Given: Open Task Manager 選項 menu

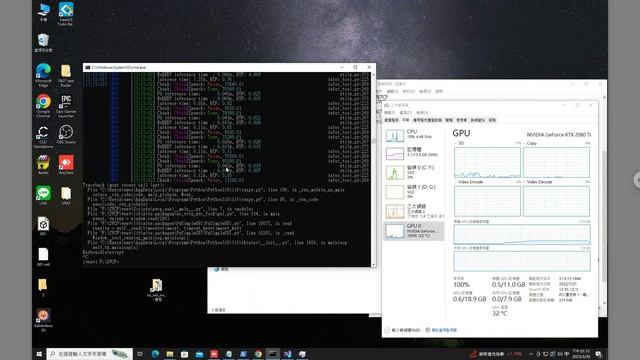Looking at the screenshot, I should [x=406, y=113].
